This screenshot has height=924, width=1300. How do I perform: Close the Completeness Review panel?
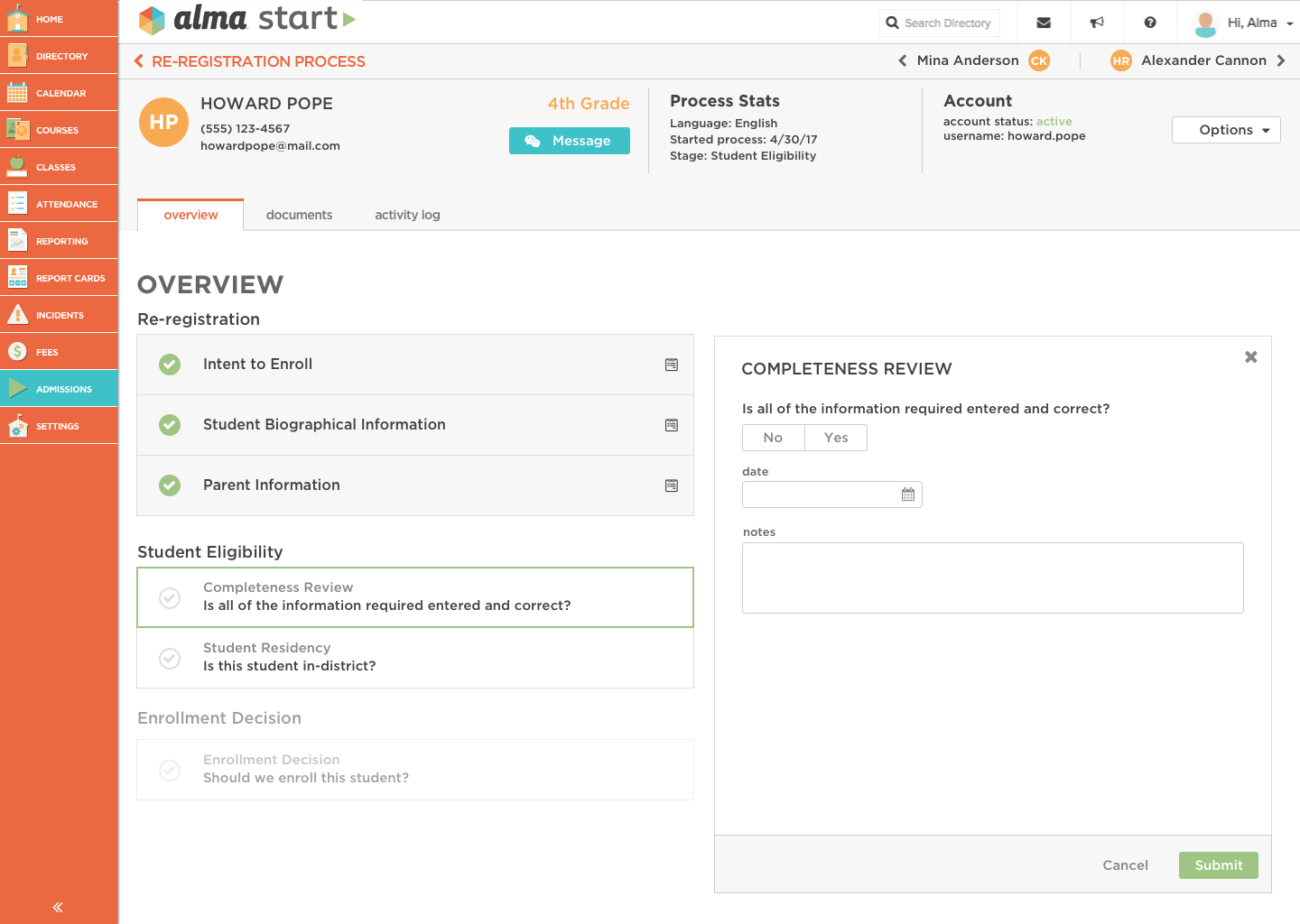tap(1250, 357)
